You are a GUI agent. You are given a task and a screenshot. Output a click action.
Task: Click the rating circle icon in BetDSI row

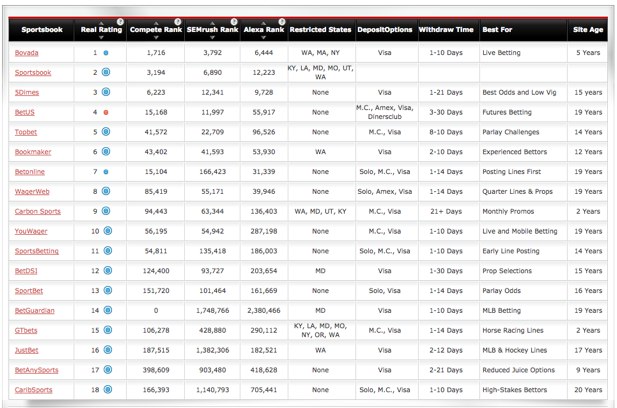108,271
